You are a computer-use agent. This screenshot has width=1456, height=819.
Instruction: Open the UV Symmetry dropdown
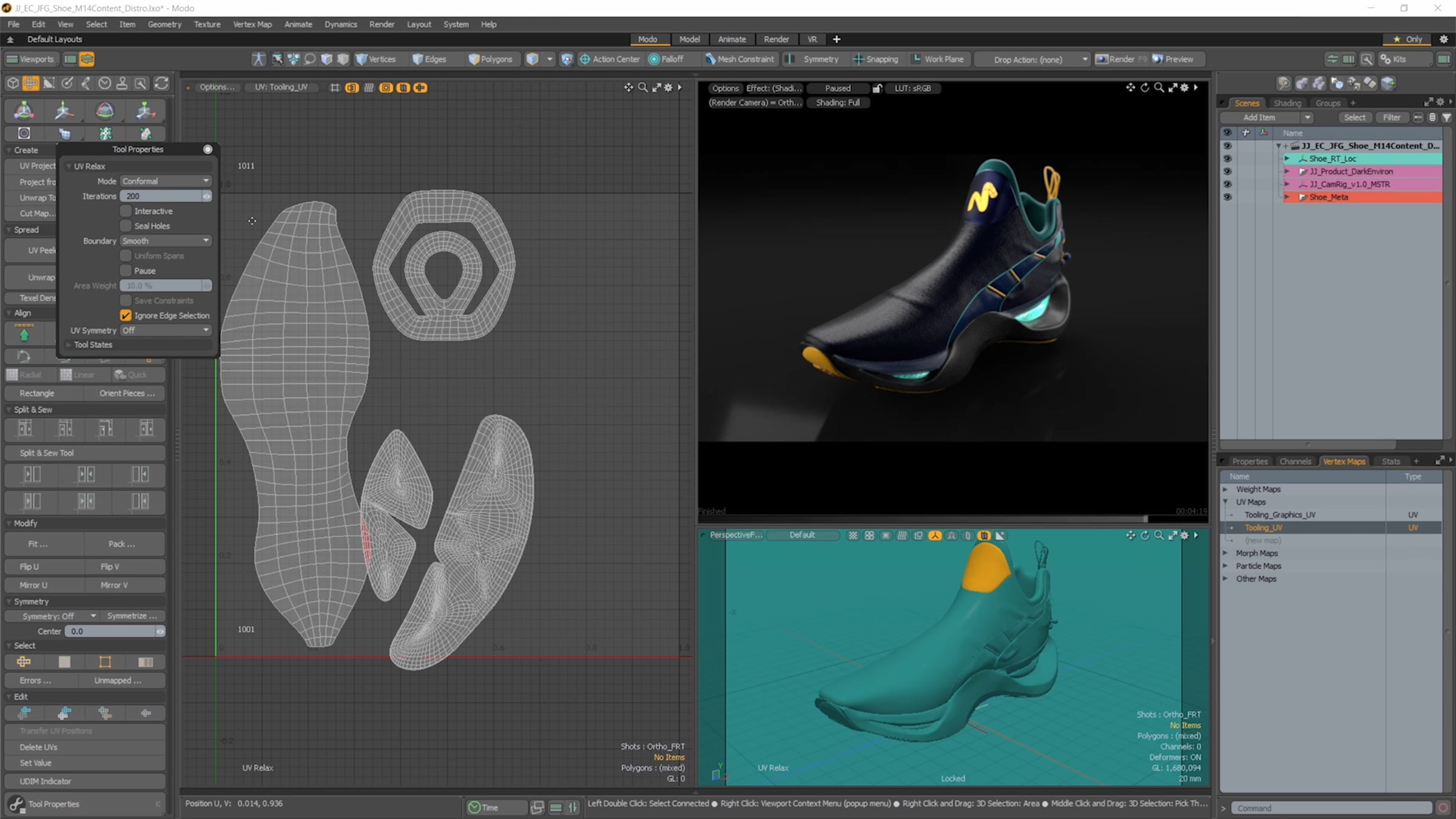click(165, 330)
